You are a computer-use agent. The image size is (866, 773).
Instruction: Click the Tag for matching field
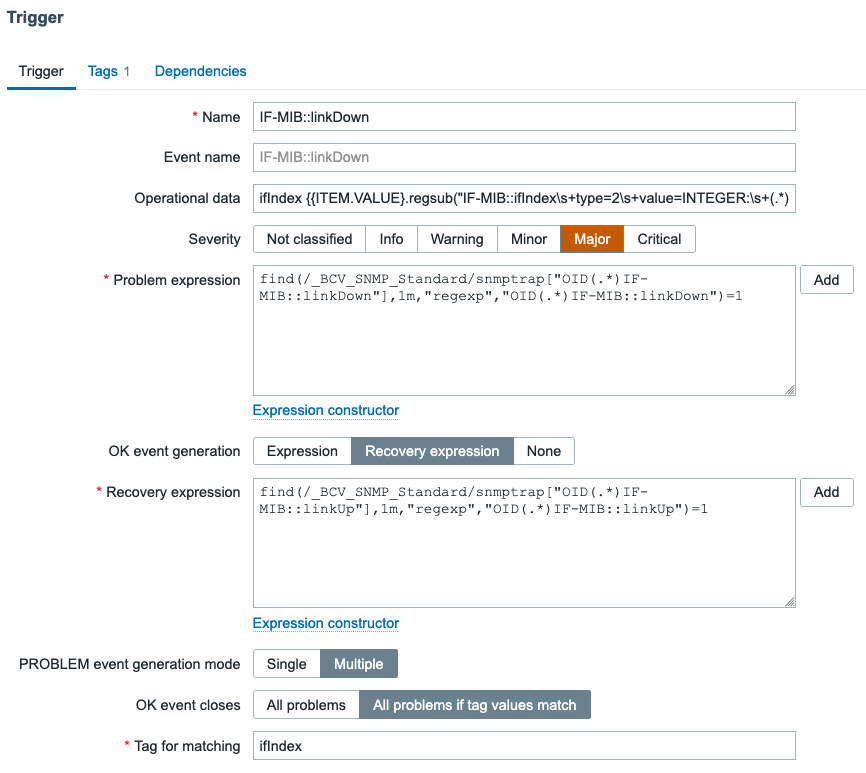click(524, 746)
